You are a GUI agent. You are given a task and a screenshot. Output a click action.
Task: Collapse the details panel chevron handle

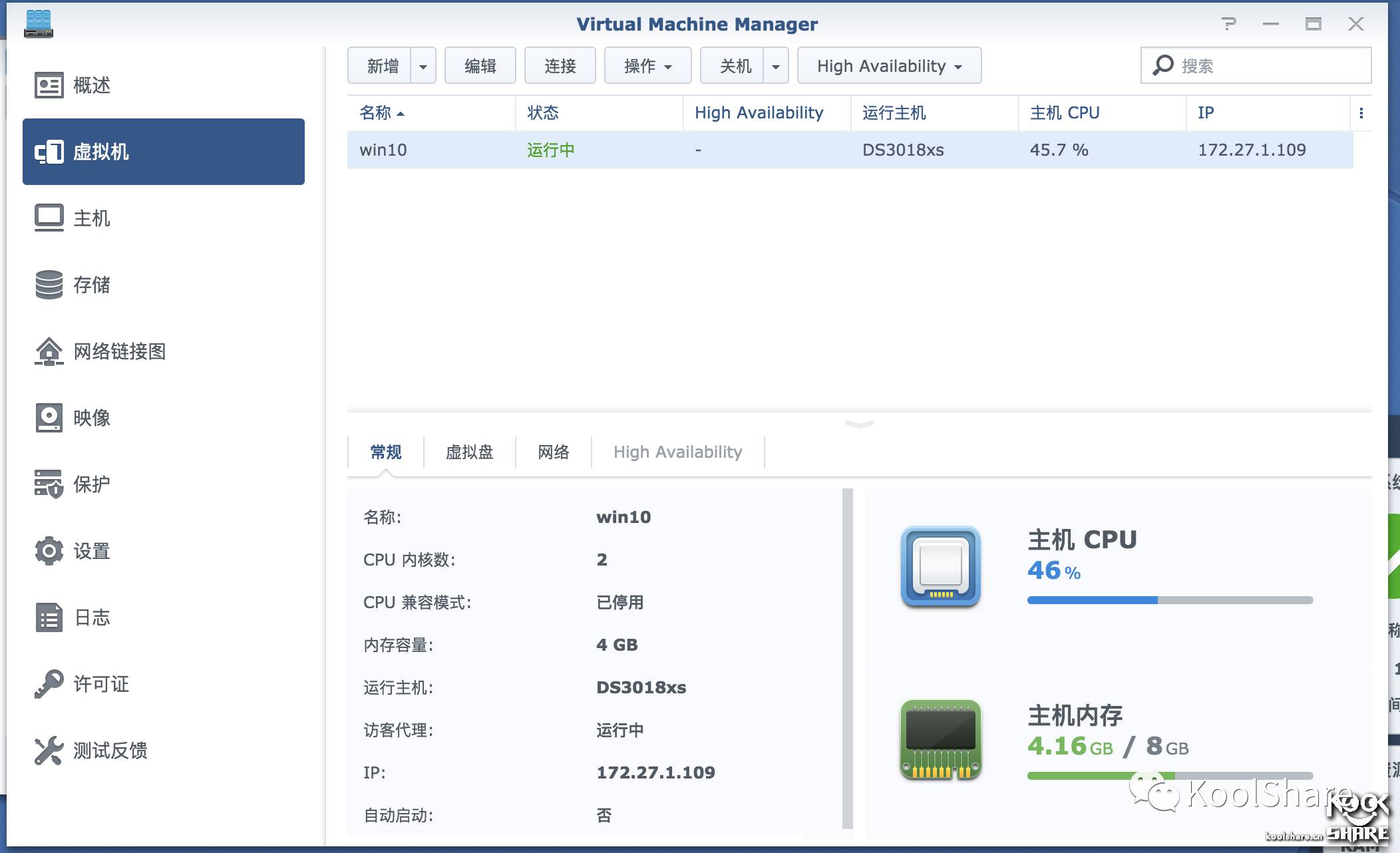tap(859, 424)
